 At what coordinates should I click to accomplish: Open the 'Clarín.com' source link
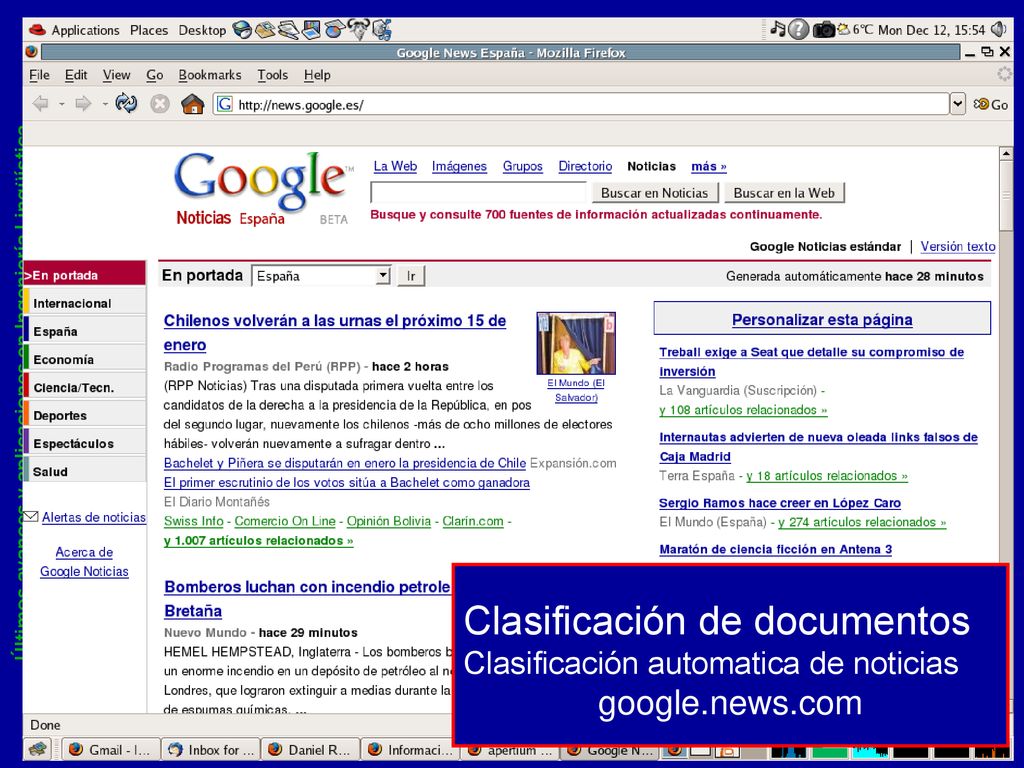(473, 521)
